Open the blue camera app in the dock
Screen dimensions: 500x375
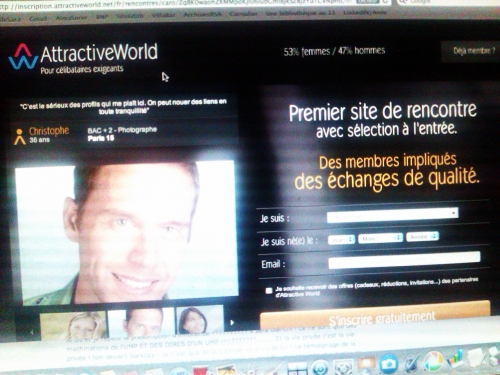(388, 364)
